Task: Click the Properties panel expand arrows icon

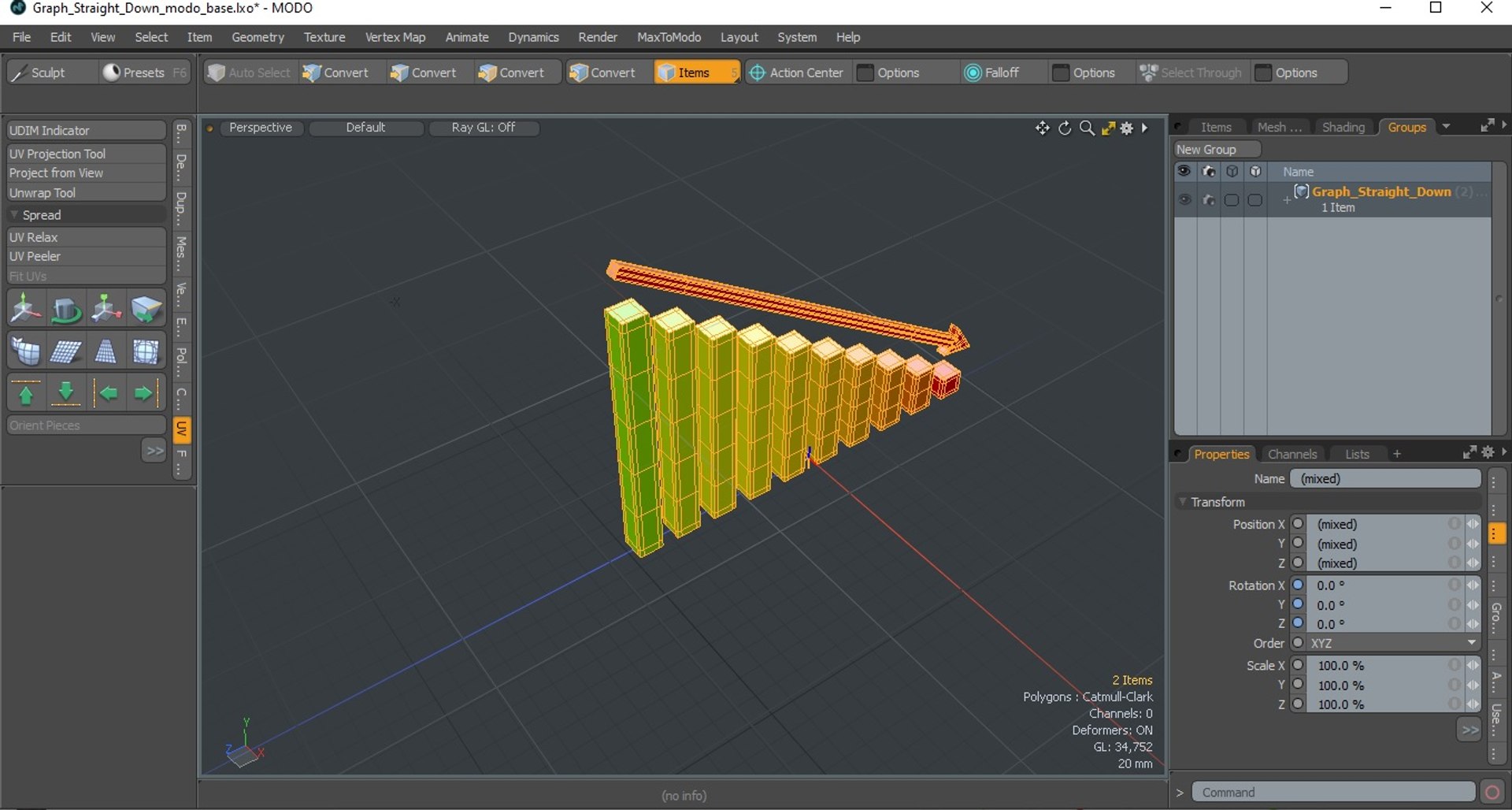Action: [x=1469, y=452]
